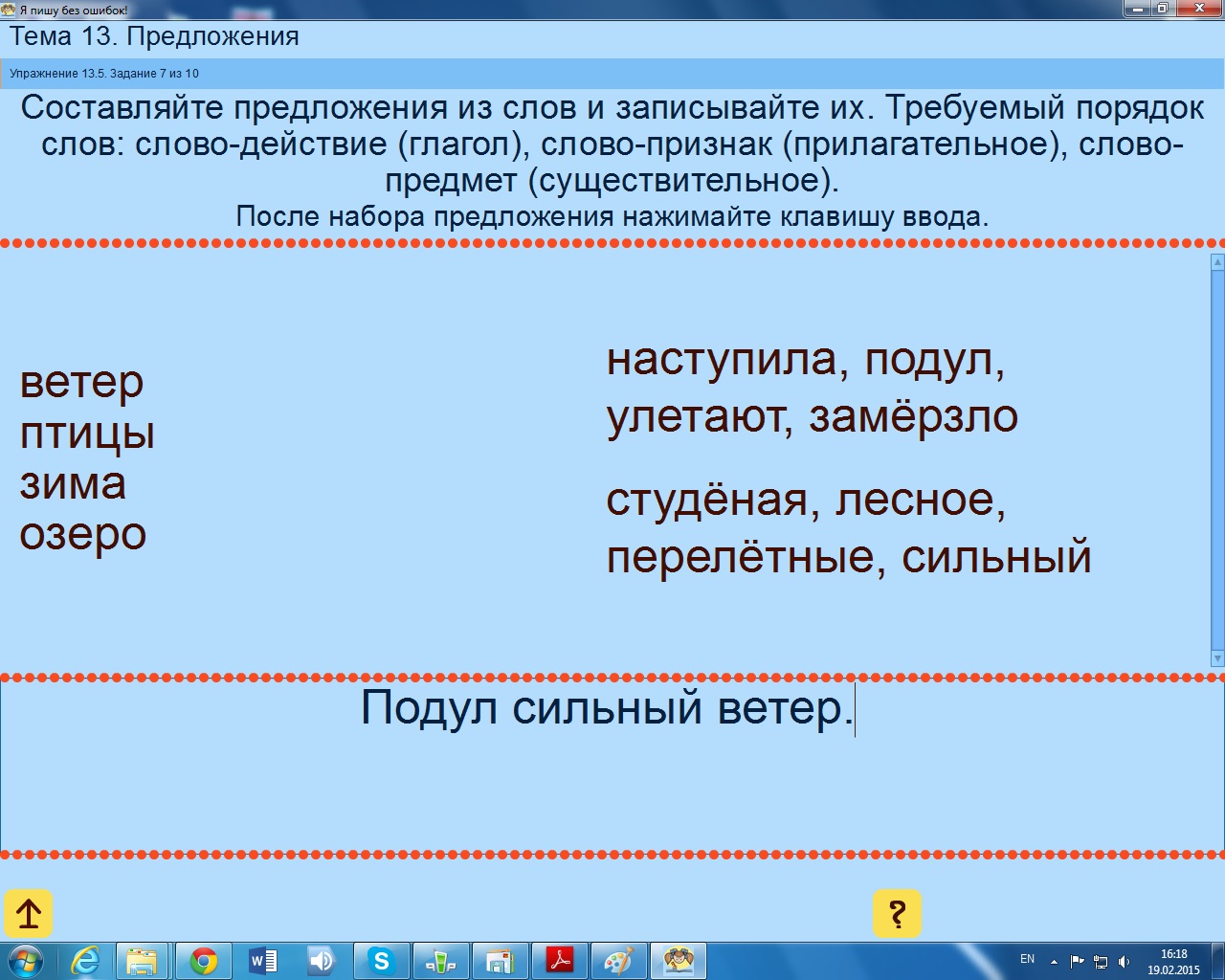
Task: Open Windows Explorer folder in the taskbar
Action: [x=143, y=960]
